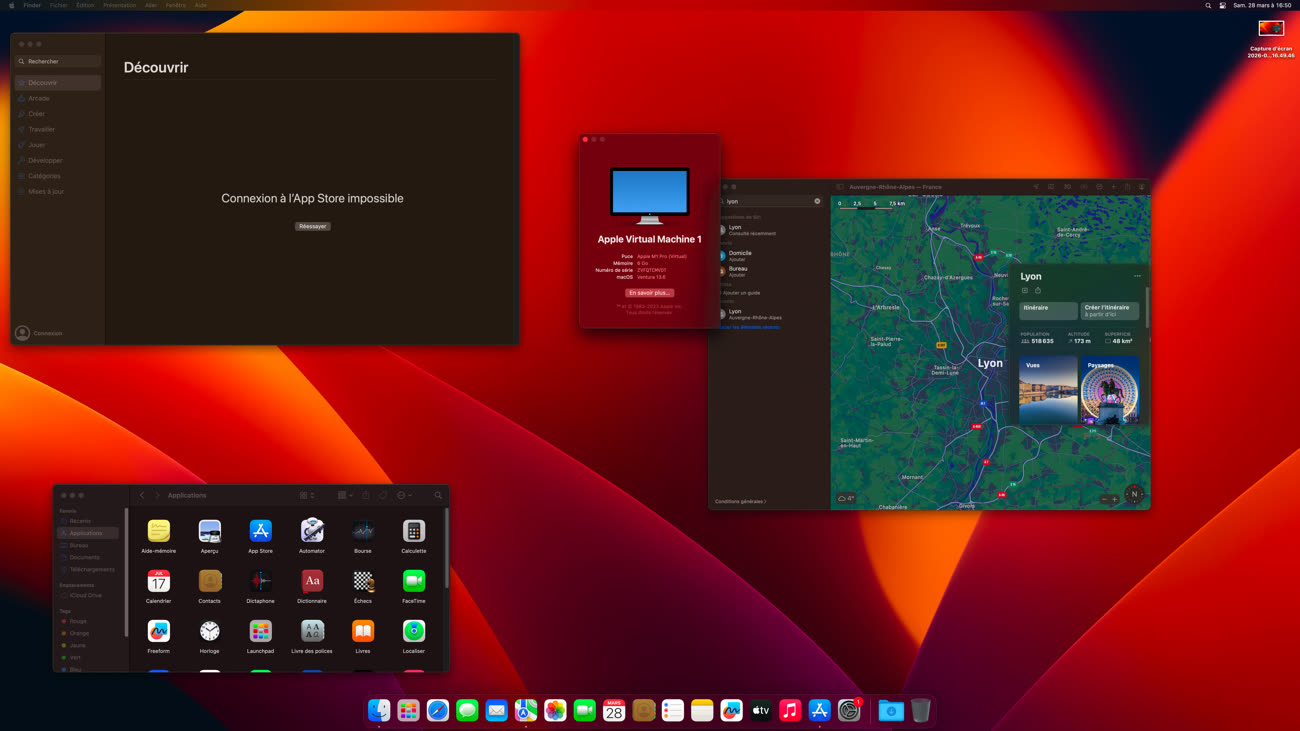Open the Finder group-by dropdown

click(345, 495)
